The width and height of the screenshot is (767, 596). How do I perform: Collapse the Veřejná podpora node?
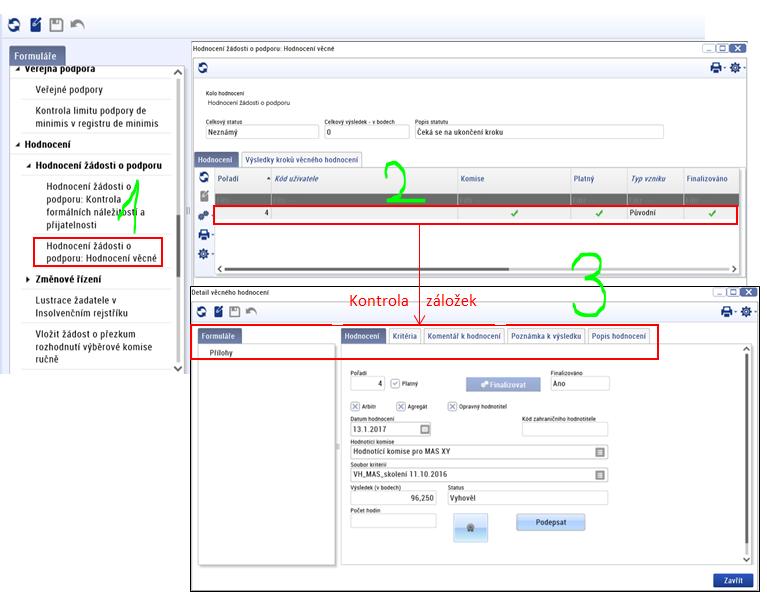point(18,69)
